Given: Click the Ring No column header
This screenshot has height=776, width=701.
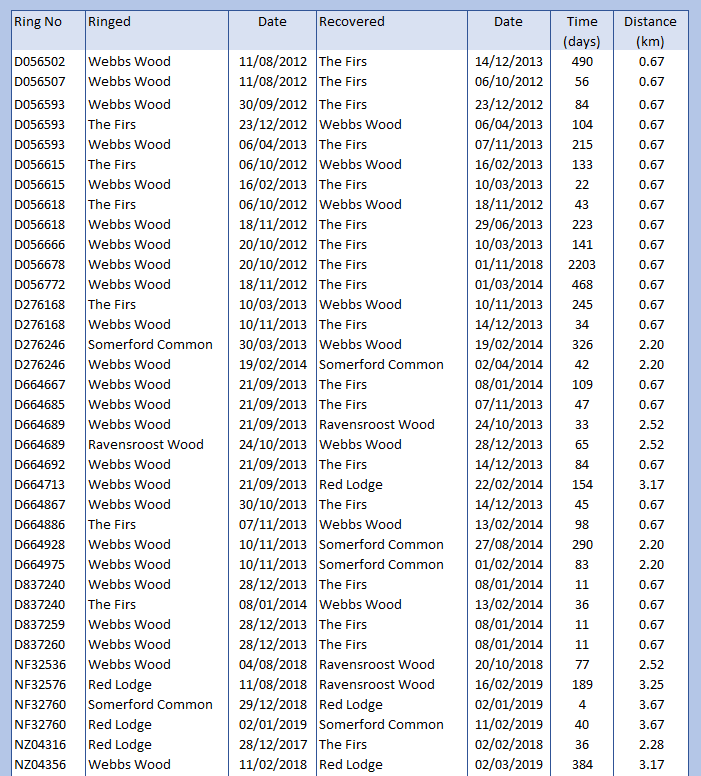Looking at the screenshot, I should pos(38,22).
